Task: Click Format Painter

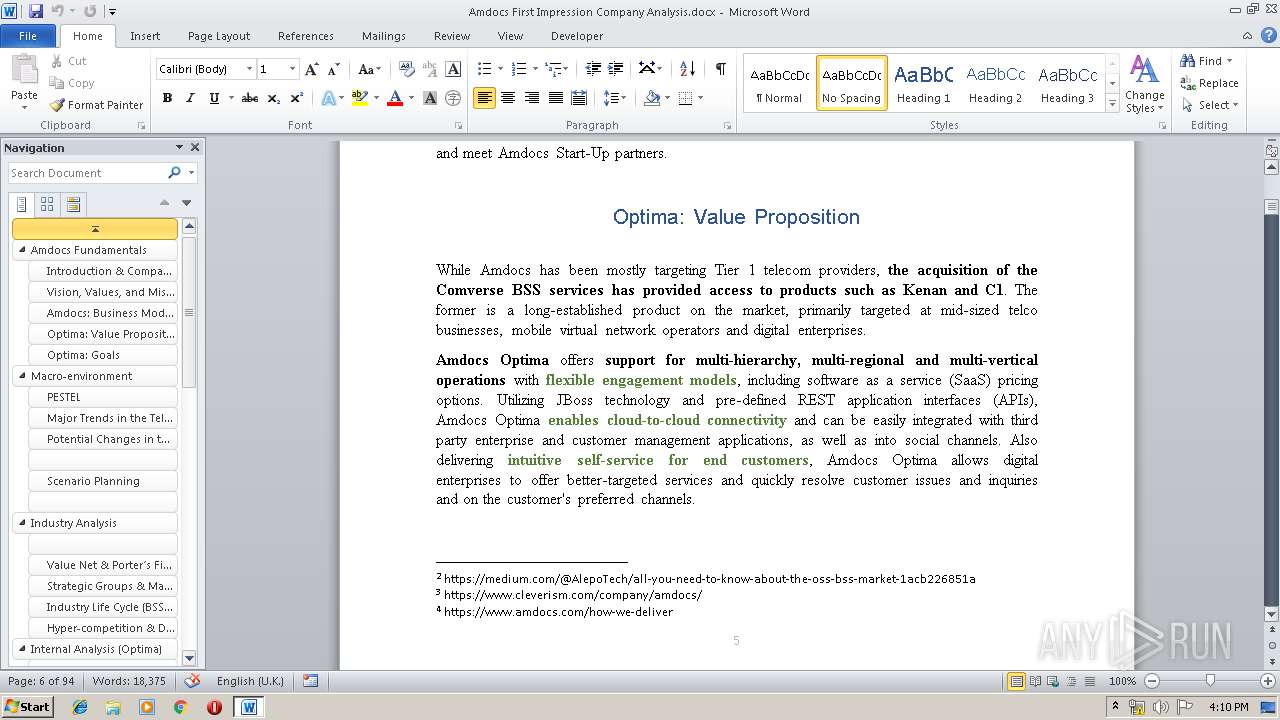Action: coord(97,105)
